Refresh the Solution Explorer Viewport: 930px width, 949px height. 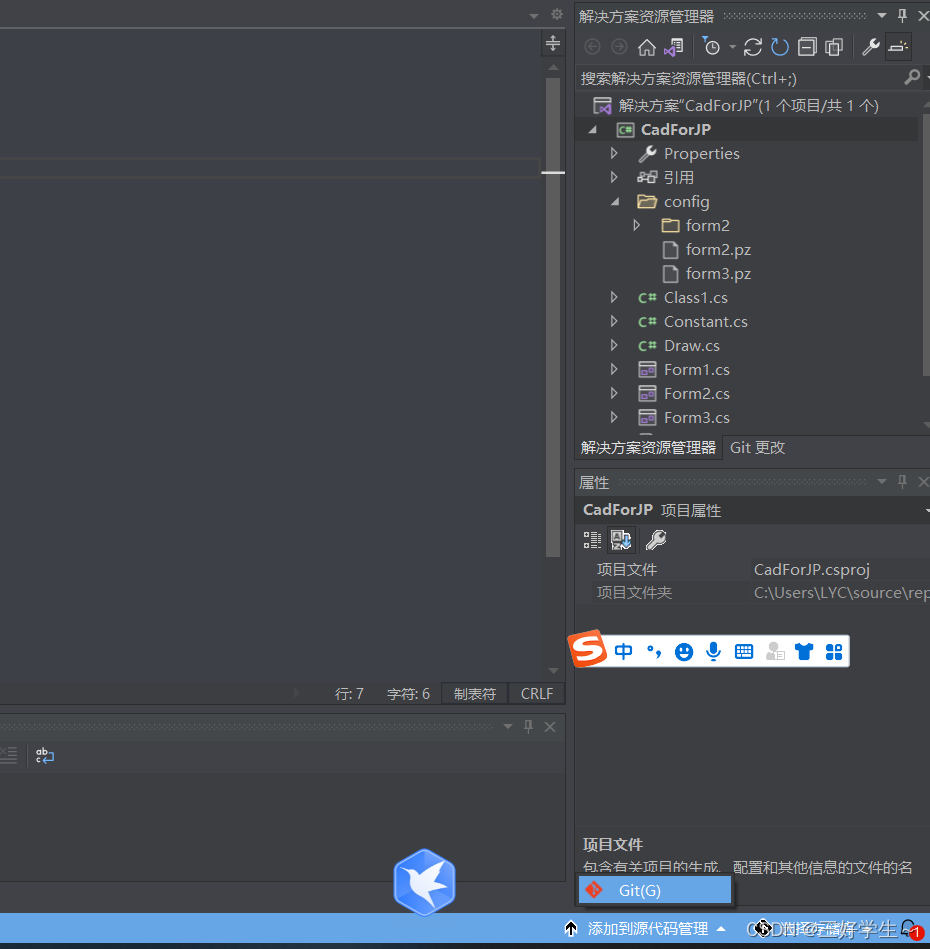(x=752, y=47)
